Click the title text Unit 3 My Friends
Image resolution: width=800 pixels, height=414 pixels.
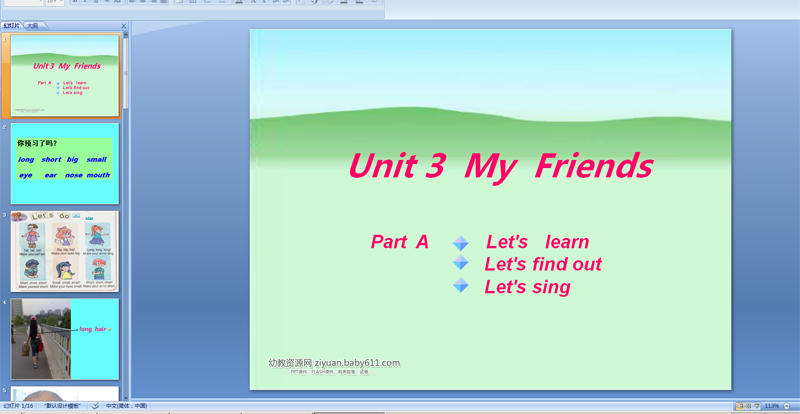[x=501, y=166]
